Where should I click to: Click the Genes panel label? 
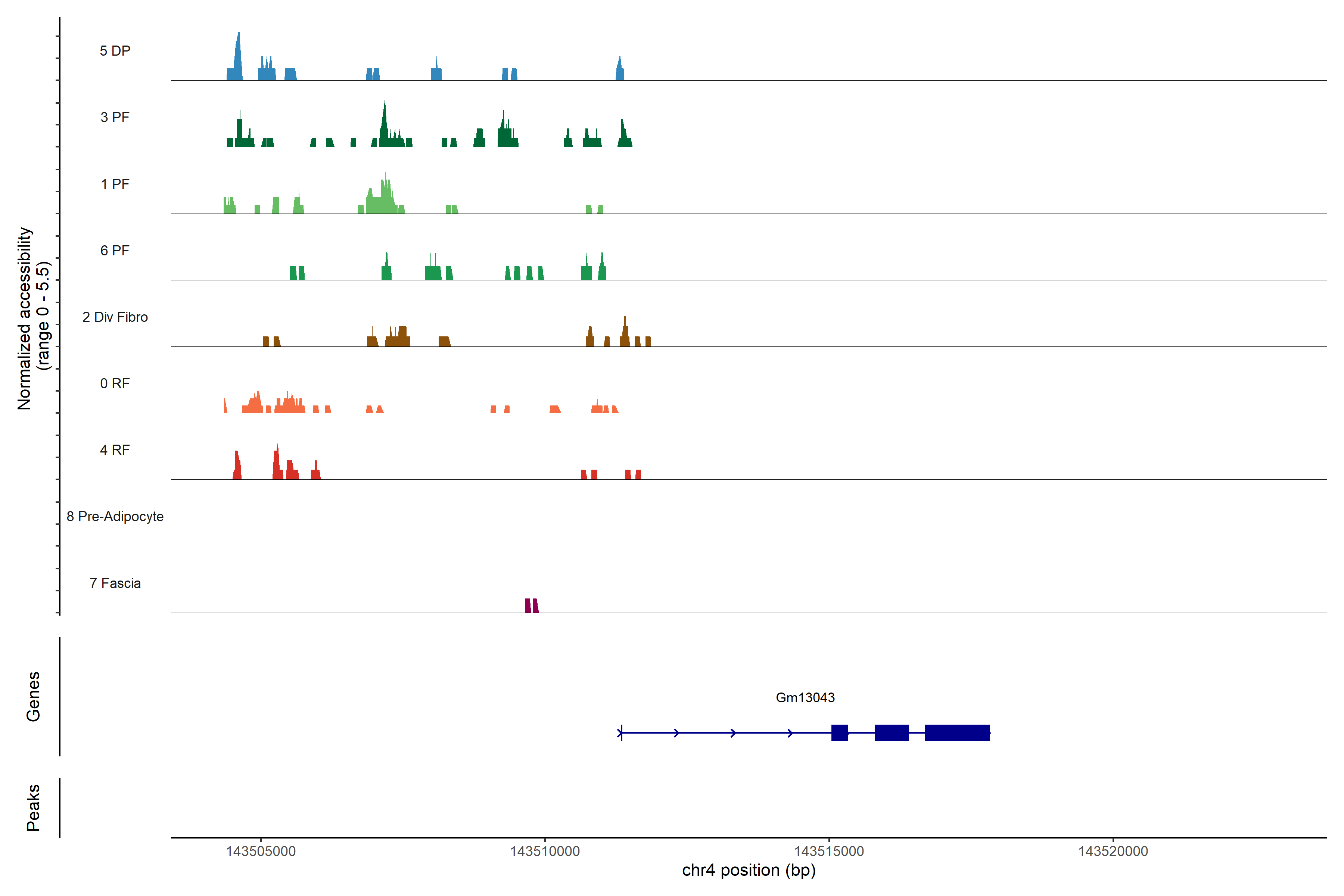[x=33, y=697]
